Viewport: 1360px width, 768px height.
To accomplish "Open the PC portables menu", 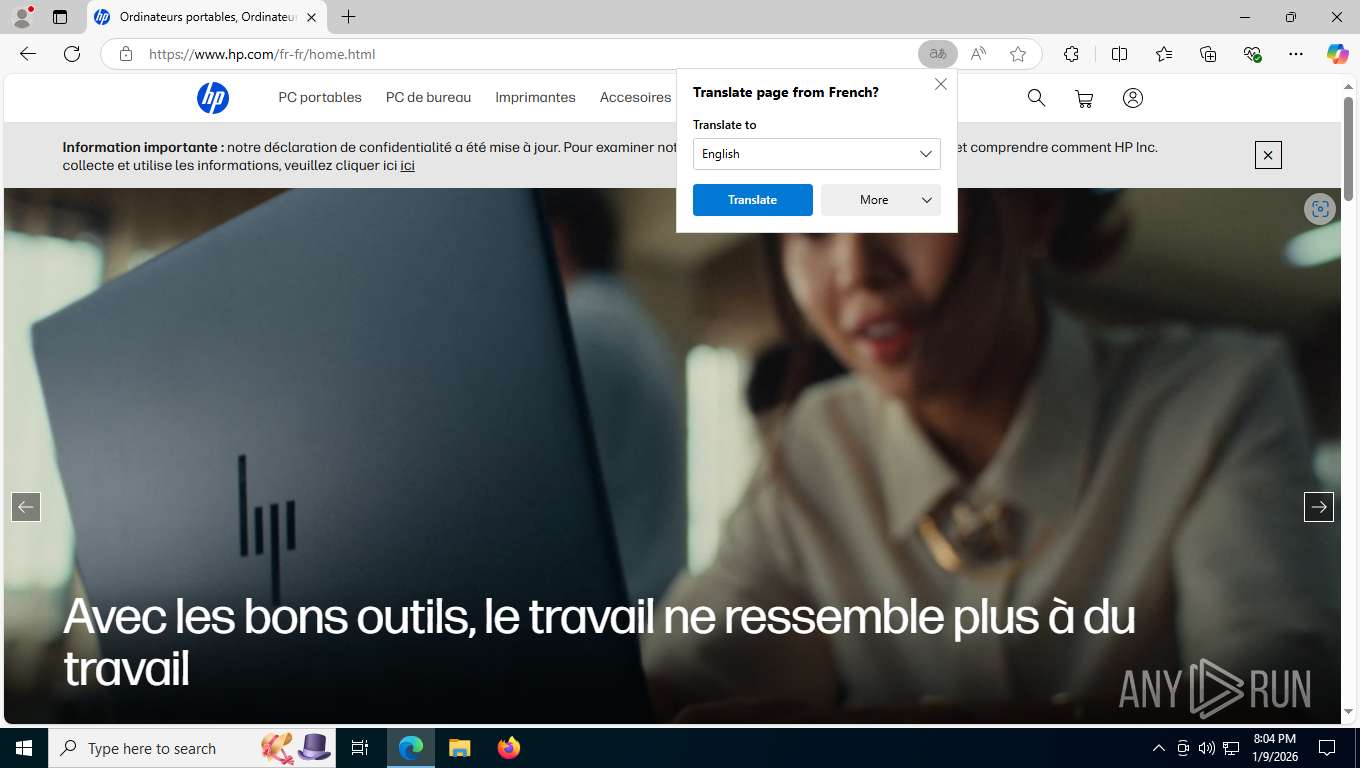I will (x=320, y=97).
